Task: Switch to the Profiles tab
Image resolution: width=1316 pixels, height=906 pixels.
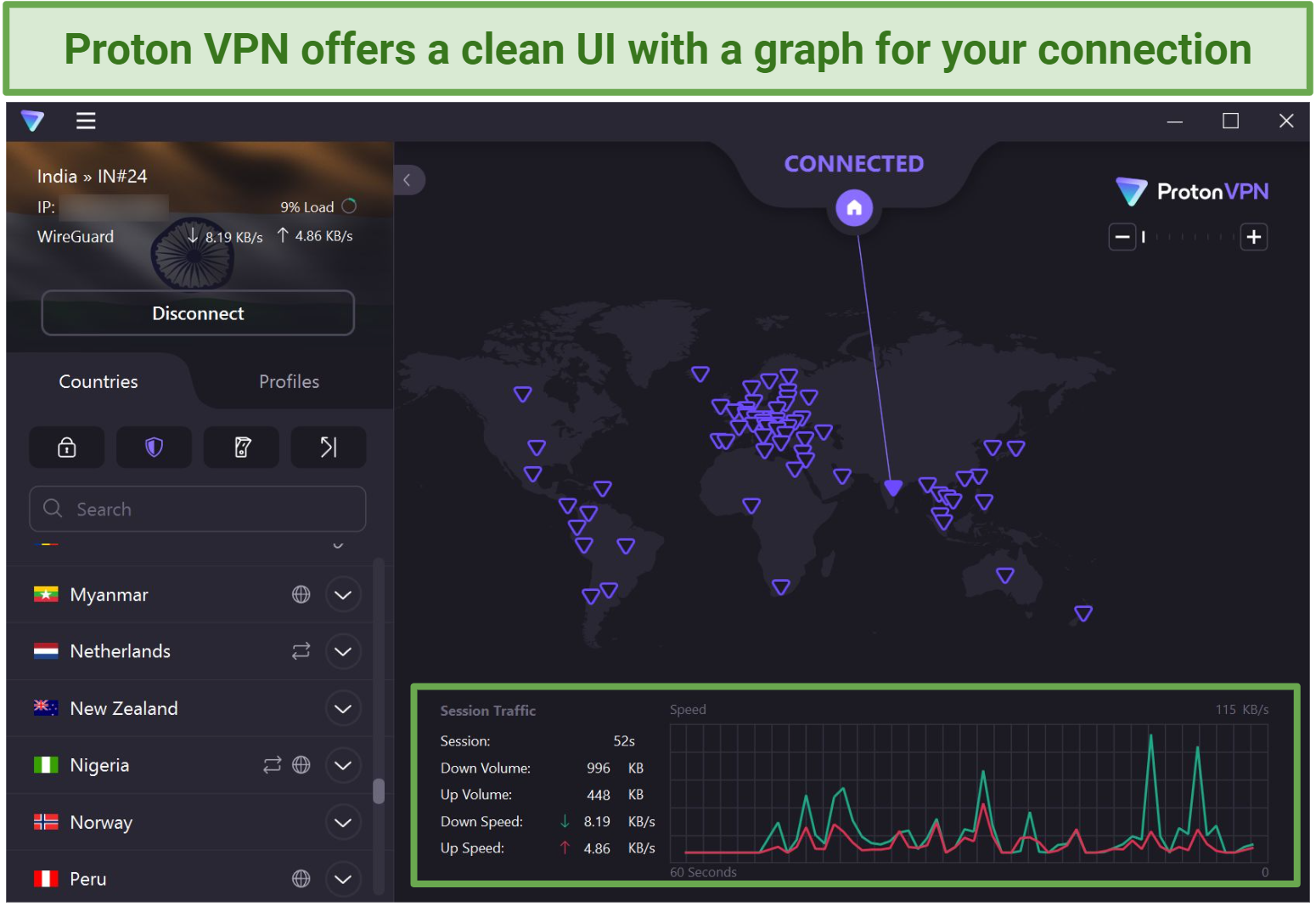Action: [x=290, y=382]
